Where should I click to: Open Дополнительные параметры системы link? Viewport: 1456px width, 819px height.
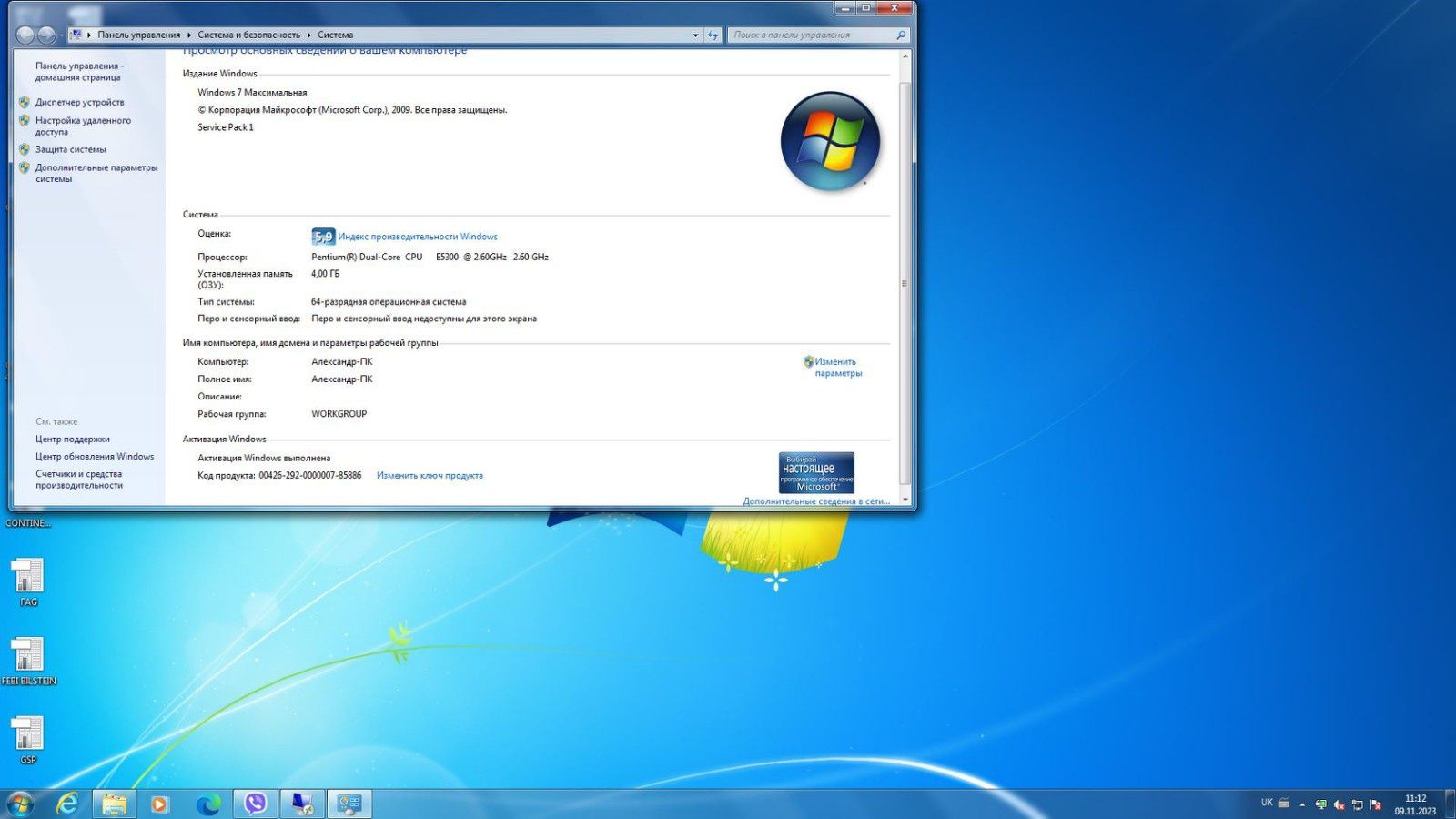click(x=96, y=173)
